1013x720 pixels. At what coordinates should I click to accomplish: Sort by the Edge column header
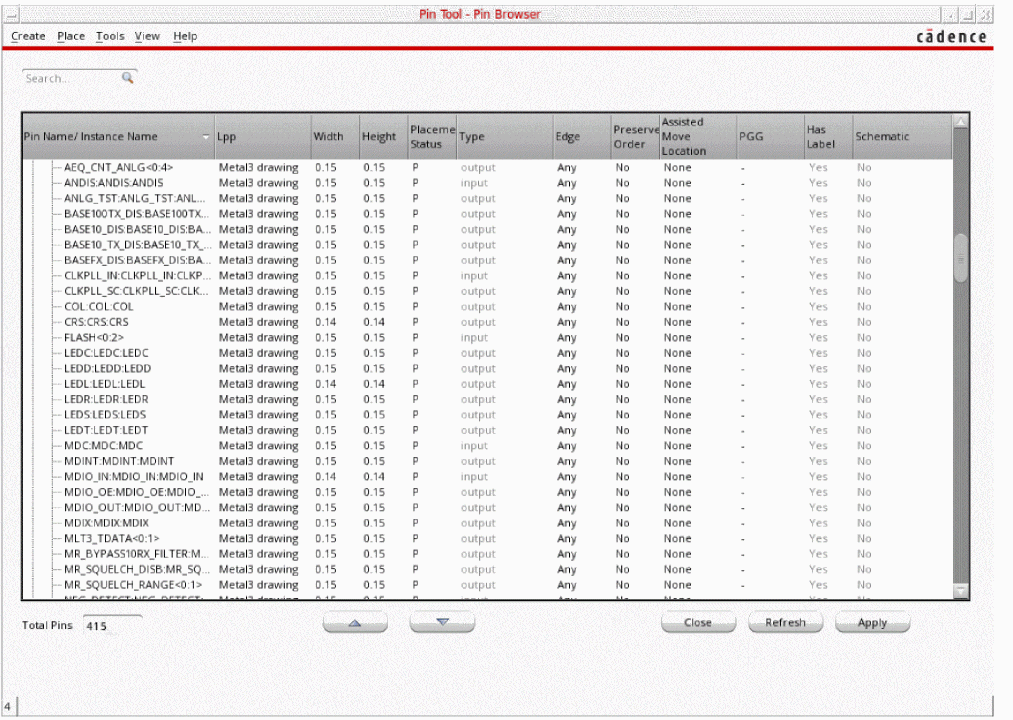click(x=582, y=136)
